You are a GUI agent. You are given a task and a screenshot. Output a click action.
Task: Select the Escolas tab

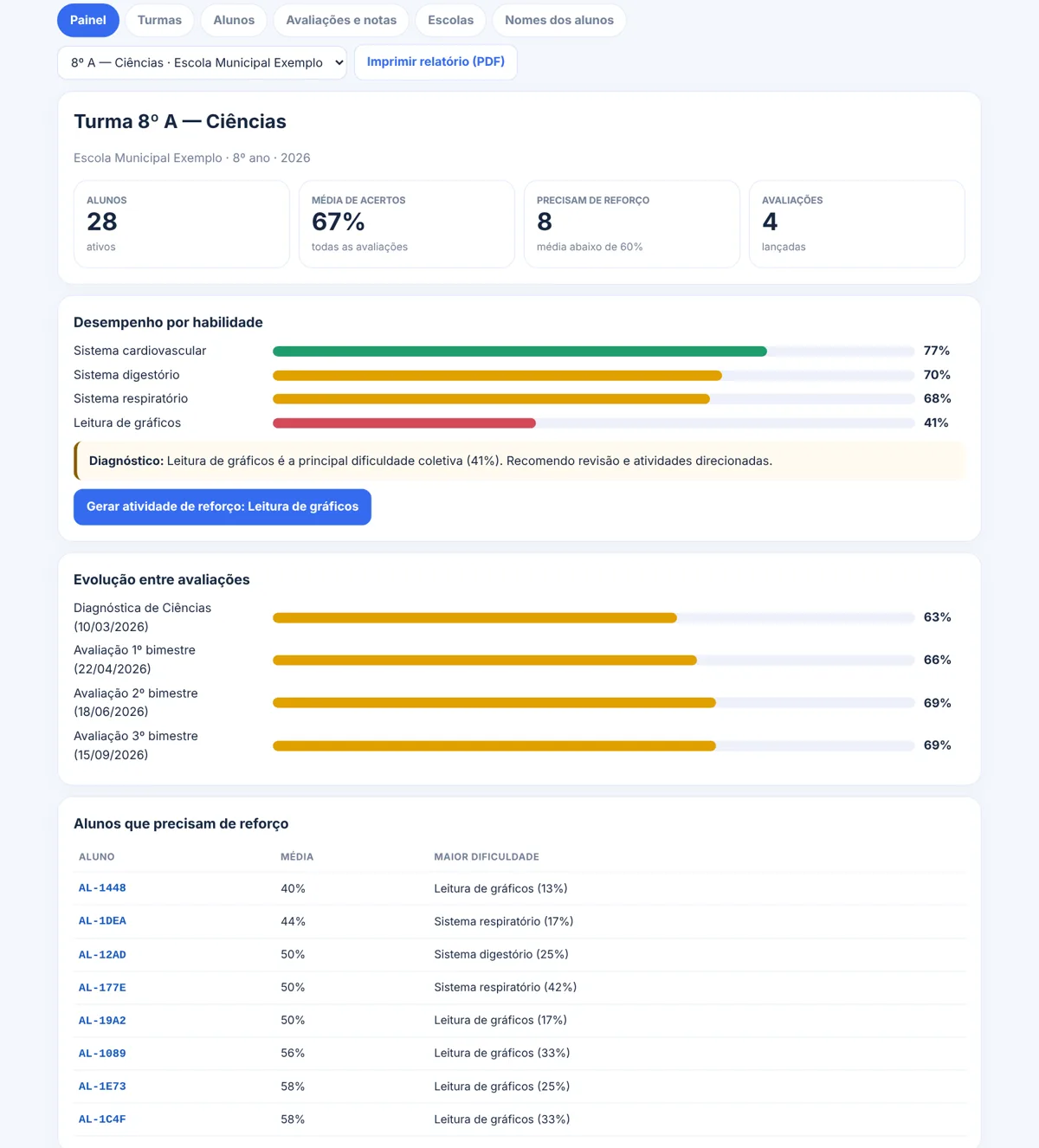click(x=450, y=20)
